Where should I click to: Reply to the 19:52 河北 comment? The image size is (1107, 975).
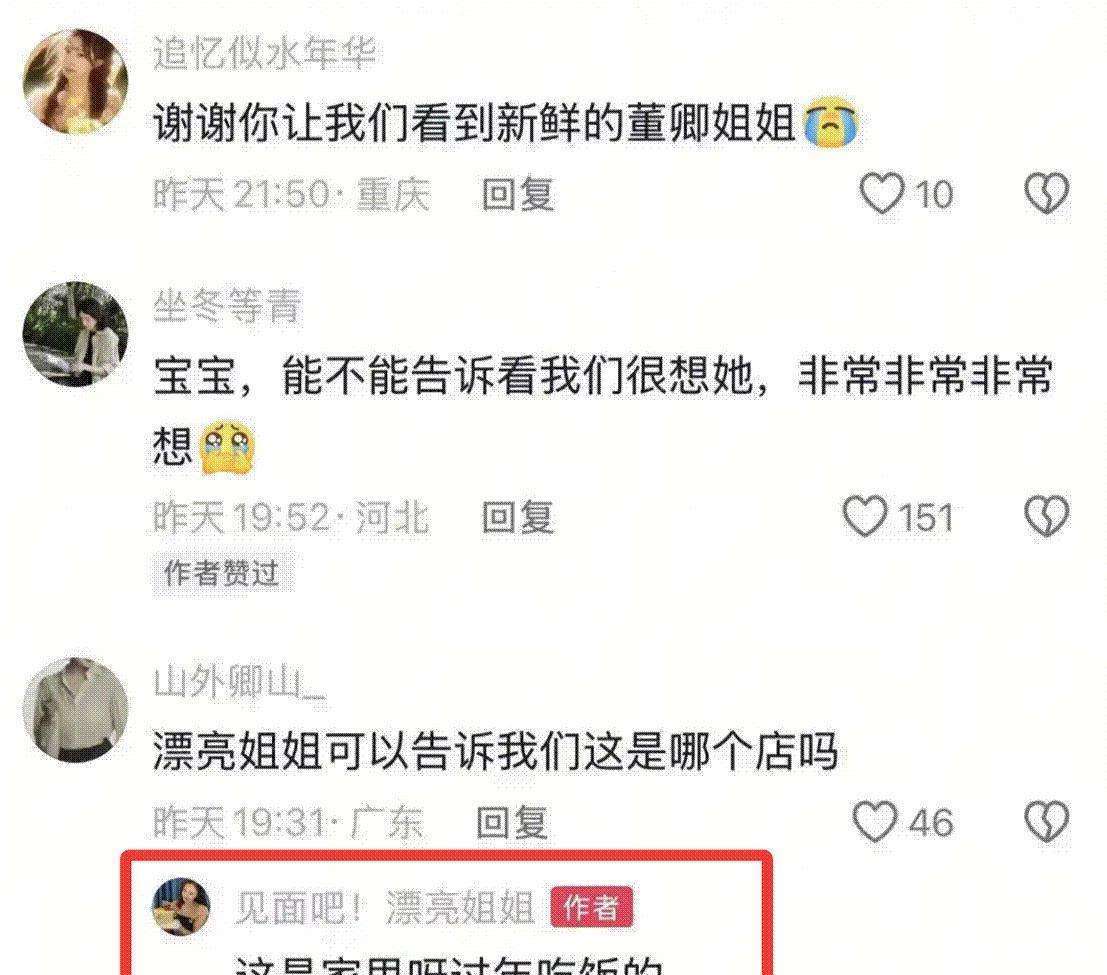518,517
